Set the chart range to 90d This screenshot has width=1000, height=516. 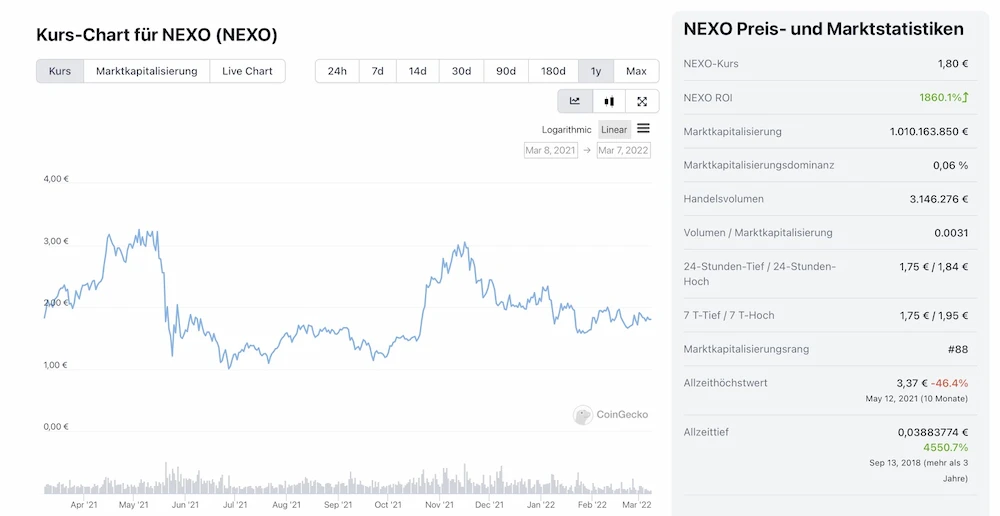coord(506,71)
